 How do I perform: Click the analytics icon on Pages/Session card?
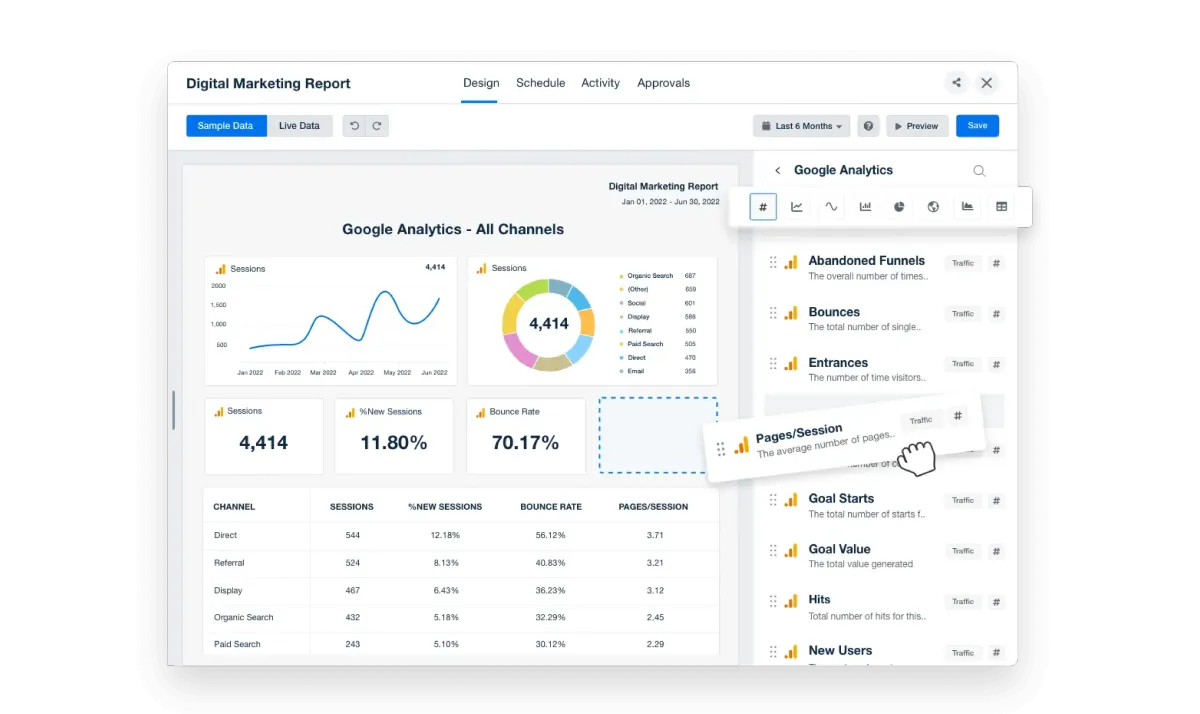click(741, 446)
